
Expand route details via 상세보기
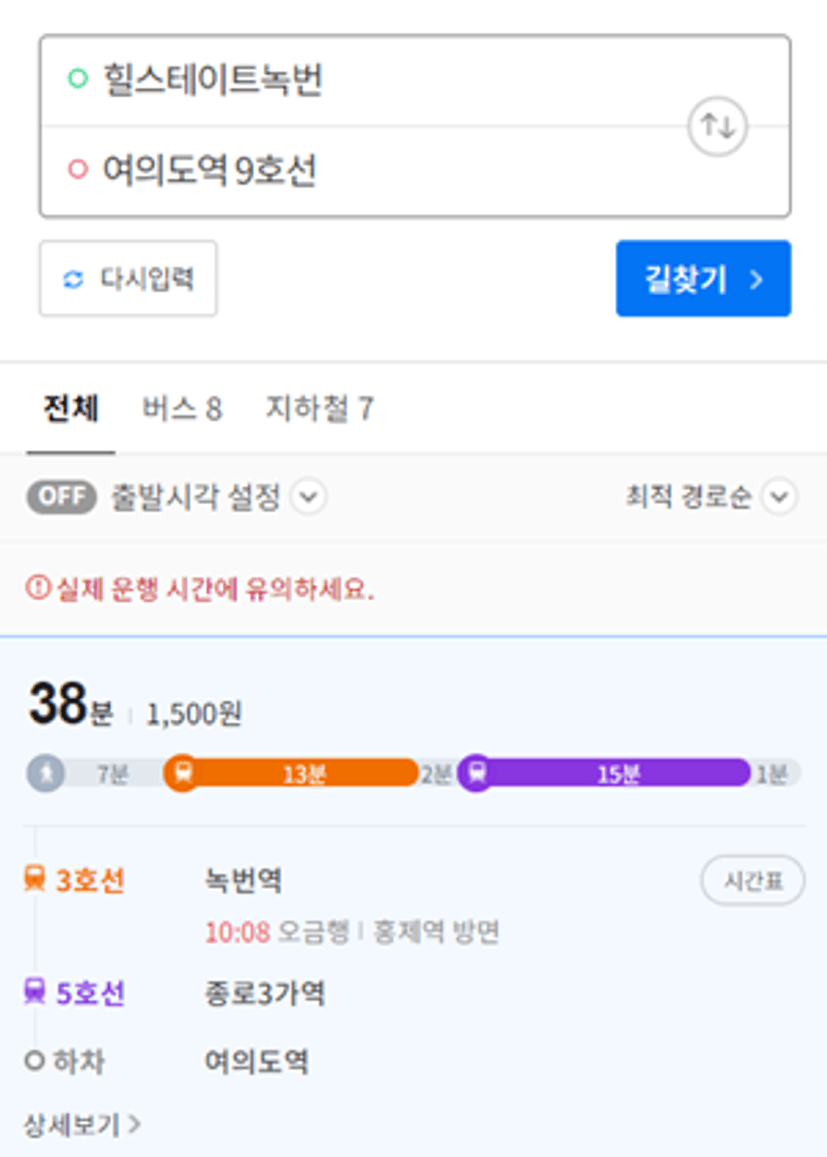pos(82,1125)
